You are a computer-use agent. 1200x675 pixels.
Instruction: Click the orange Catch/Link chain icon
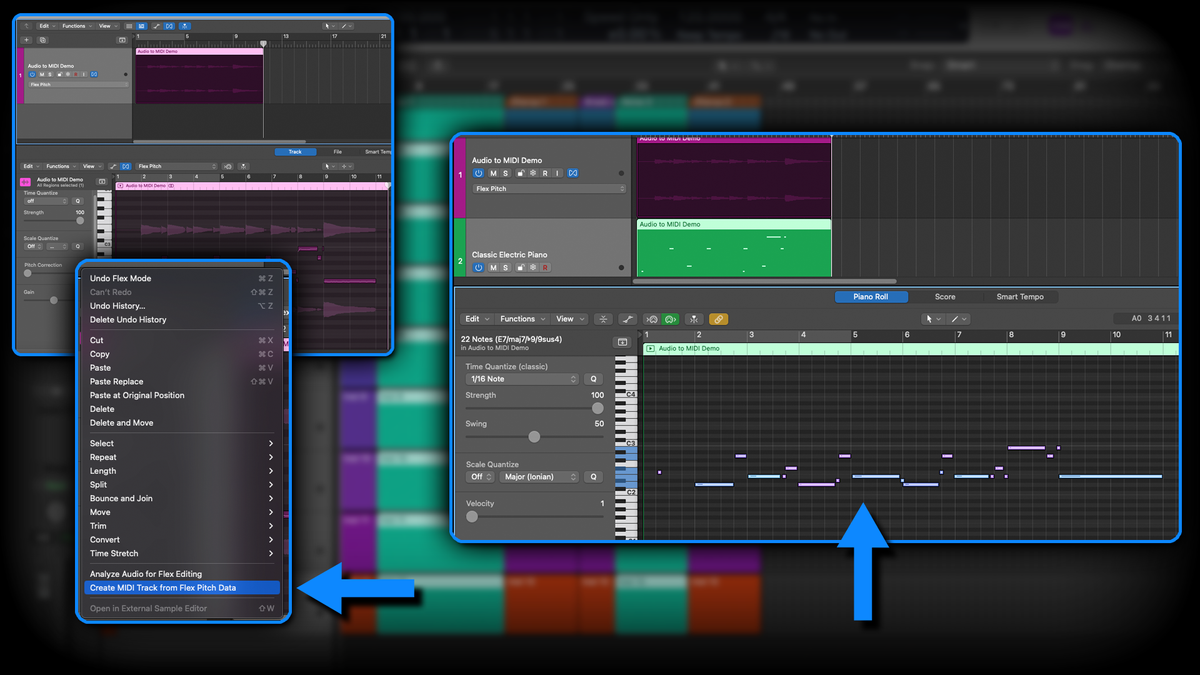pyautogui.click(x=718, y=319)
